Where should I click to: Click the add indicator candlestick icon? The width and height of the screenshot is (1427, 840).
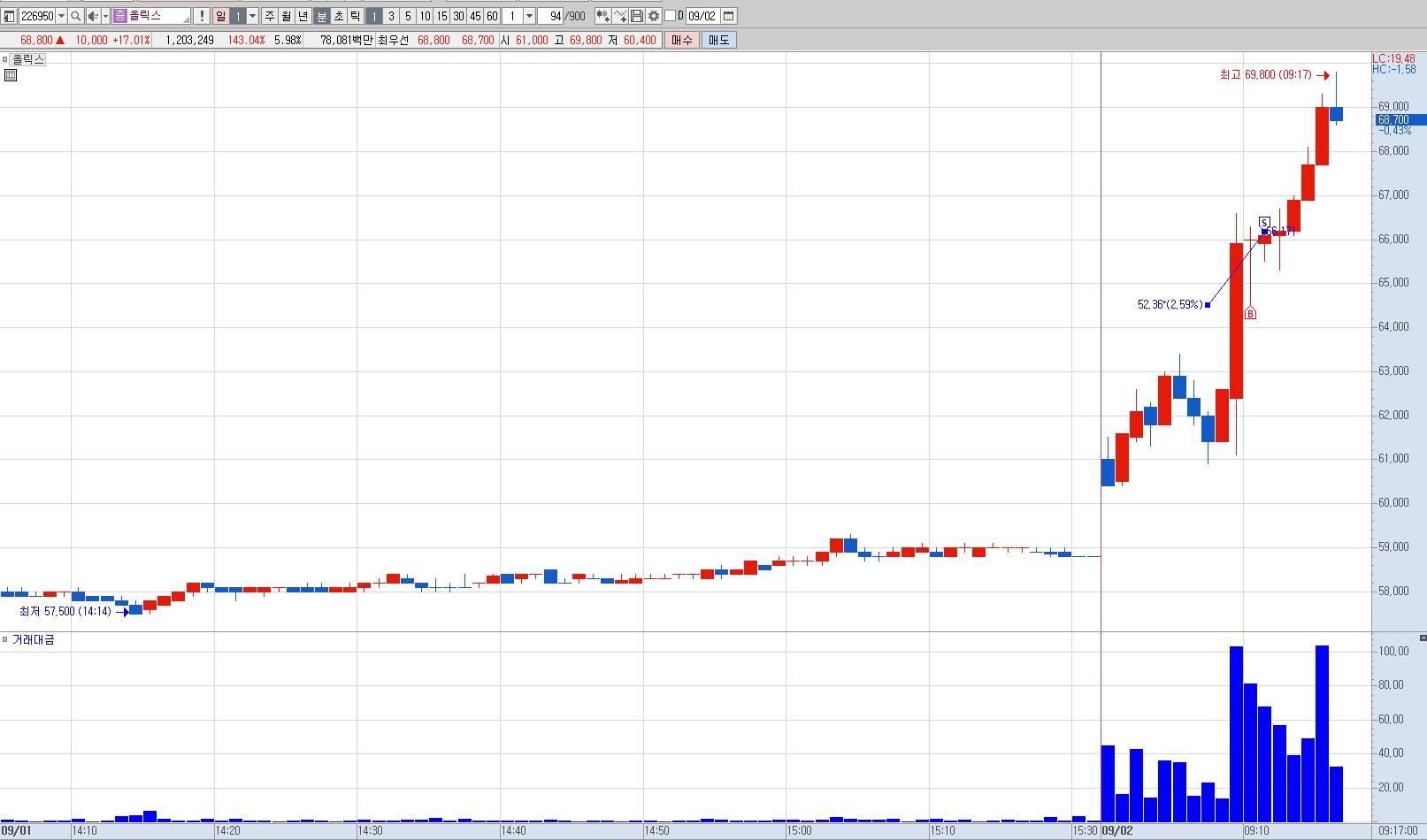point(602,16)
